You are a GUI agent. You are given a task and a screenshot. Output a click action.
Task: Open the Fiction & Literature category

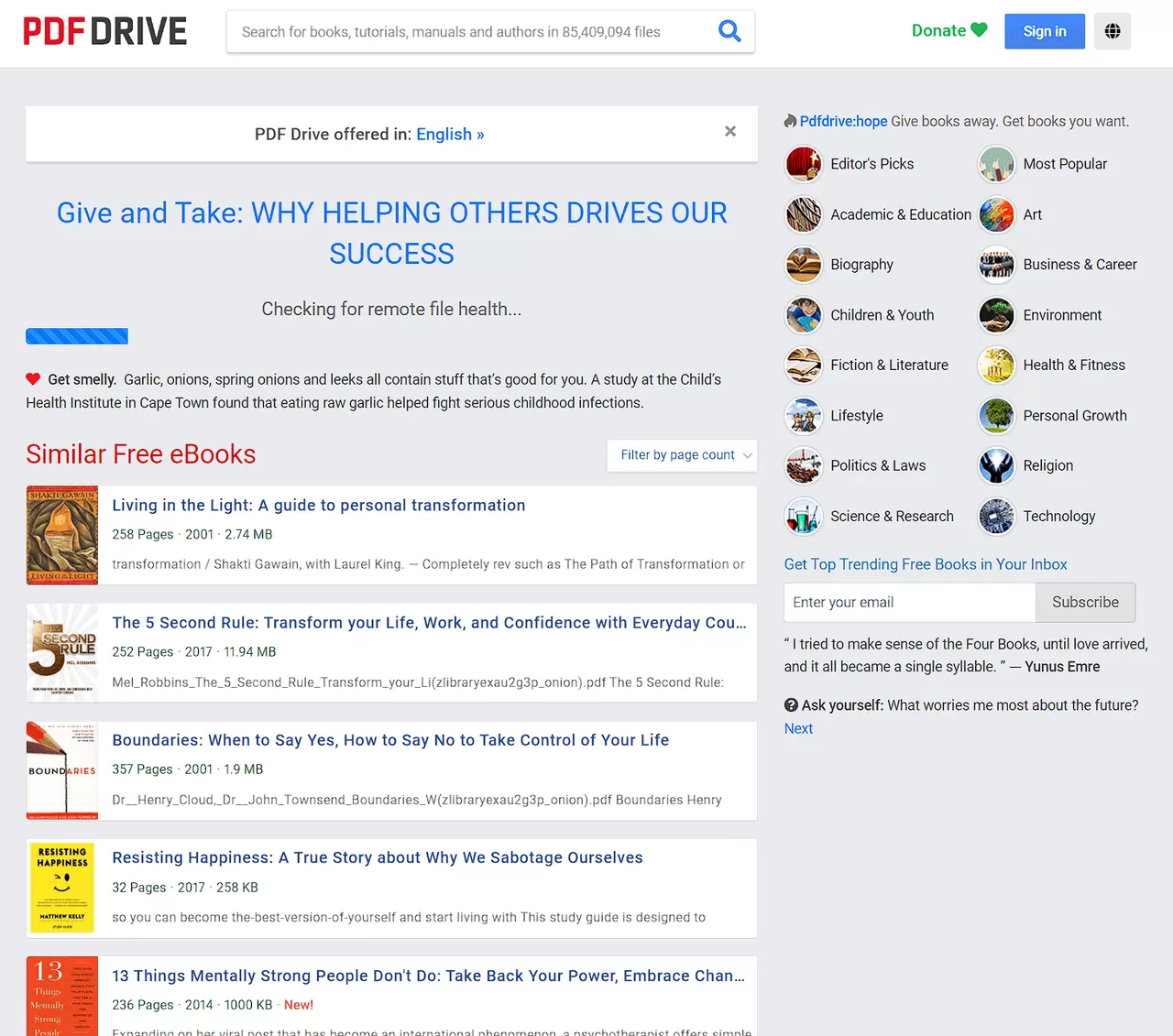pyautogui.click(x=804, y=365)
